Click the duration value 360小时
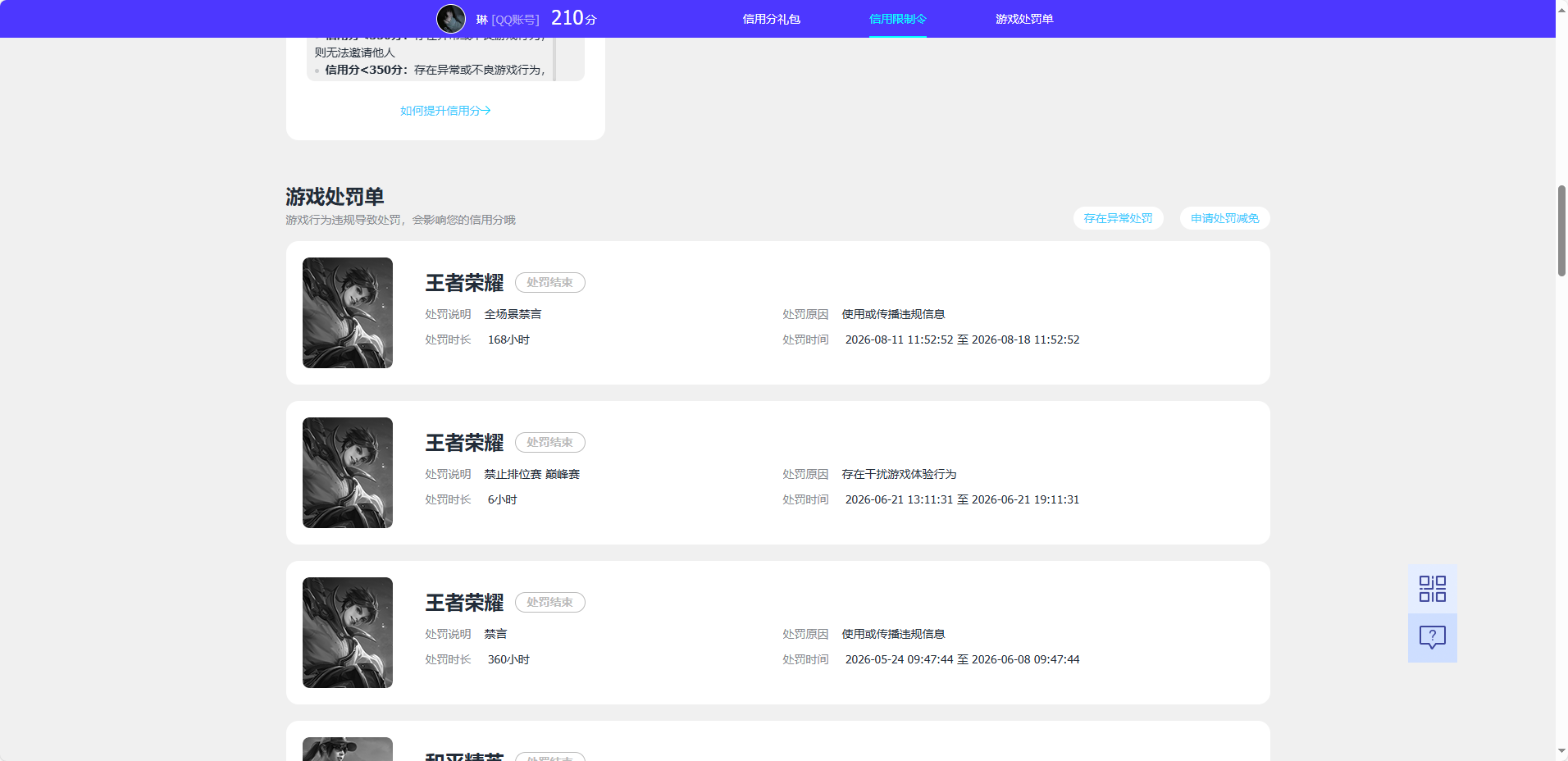1568x761 pixels. pos(508,659)
